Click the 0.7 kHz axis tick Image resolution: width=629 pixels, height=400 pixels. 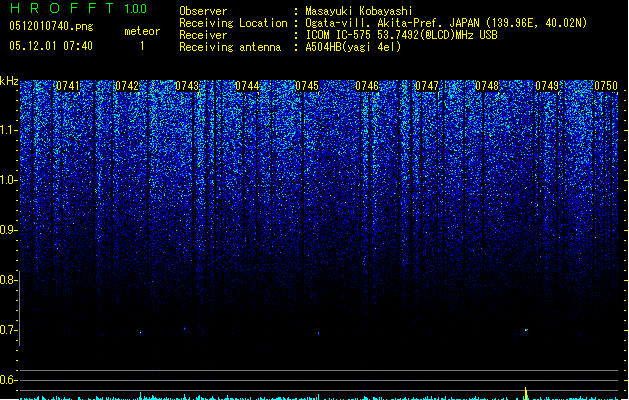point(8,330)
